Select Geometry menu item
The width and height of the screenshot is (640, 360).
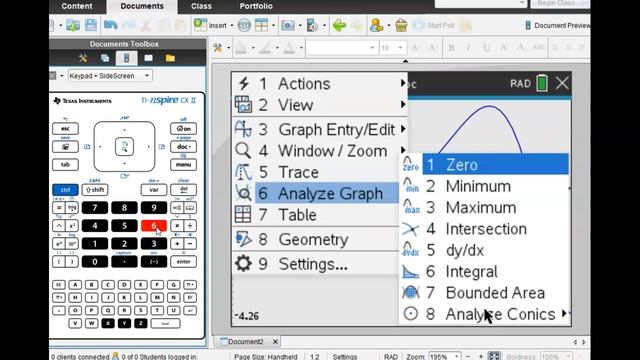315,240
